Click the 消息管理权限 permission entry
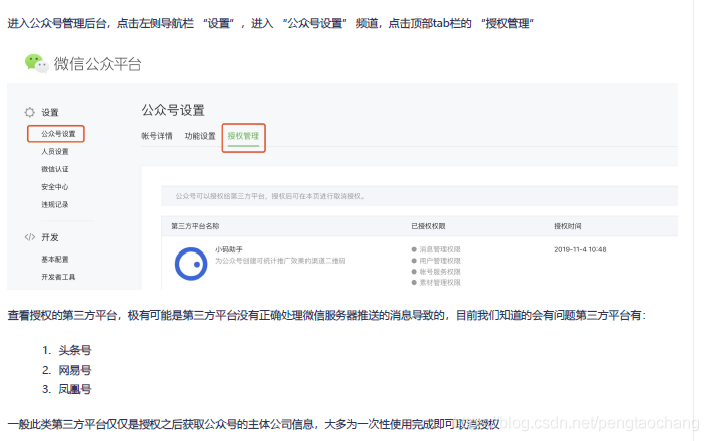This screenshot has width=708, height=441. point(436,249)
